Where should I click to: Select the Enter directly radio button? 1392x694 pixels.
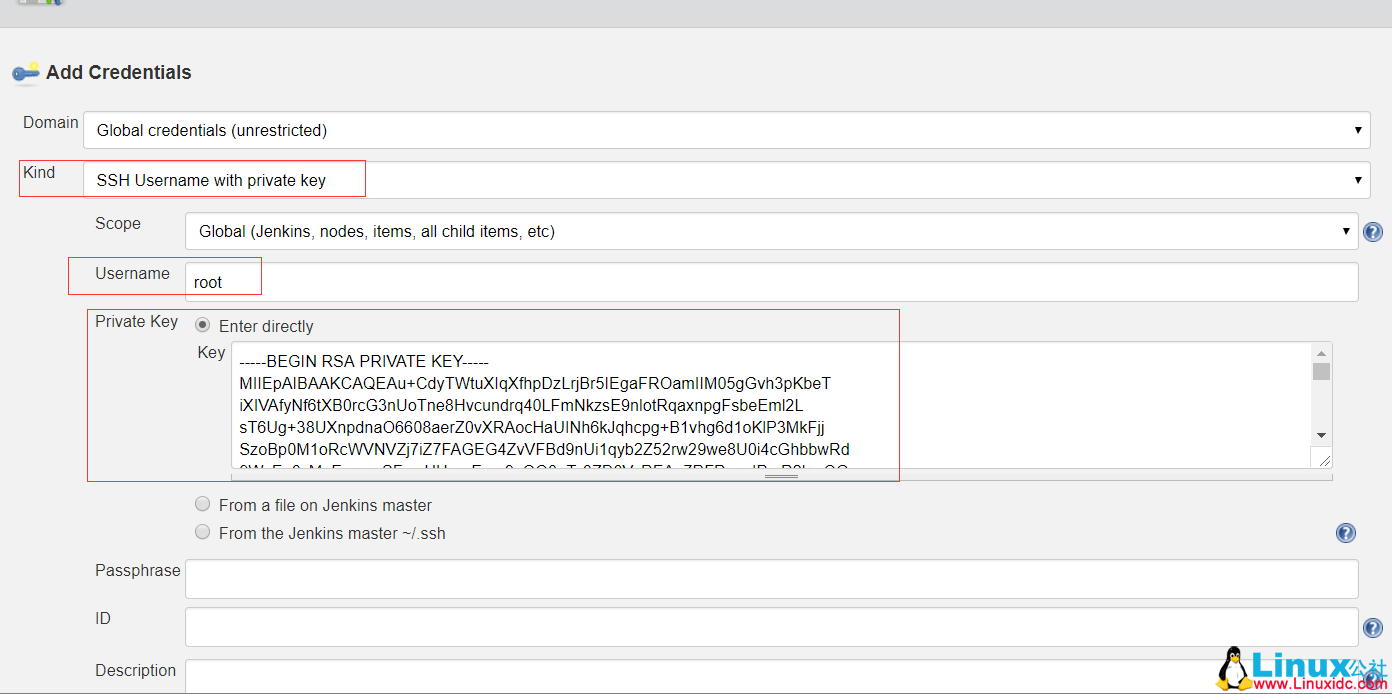point(202,324)
